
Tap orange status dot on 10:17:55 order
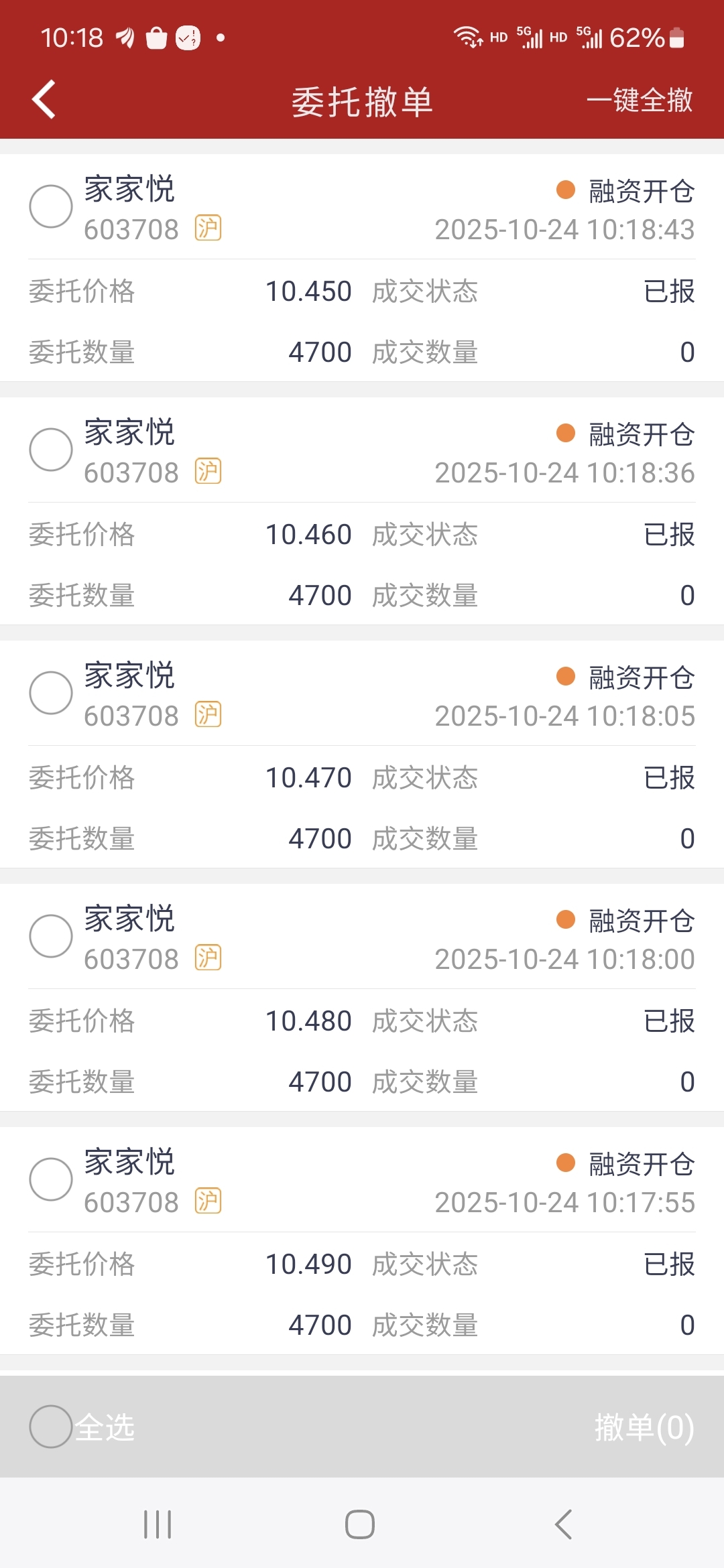(566, 1163)
